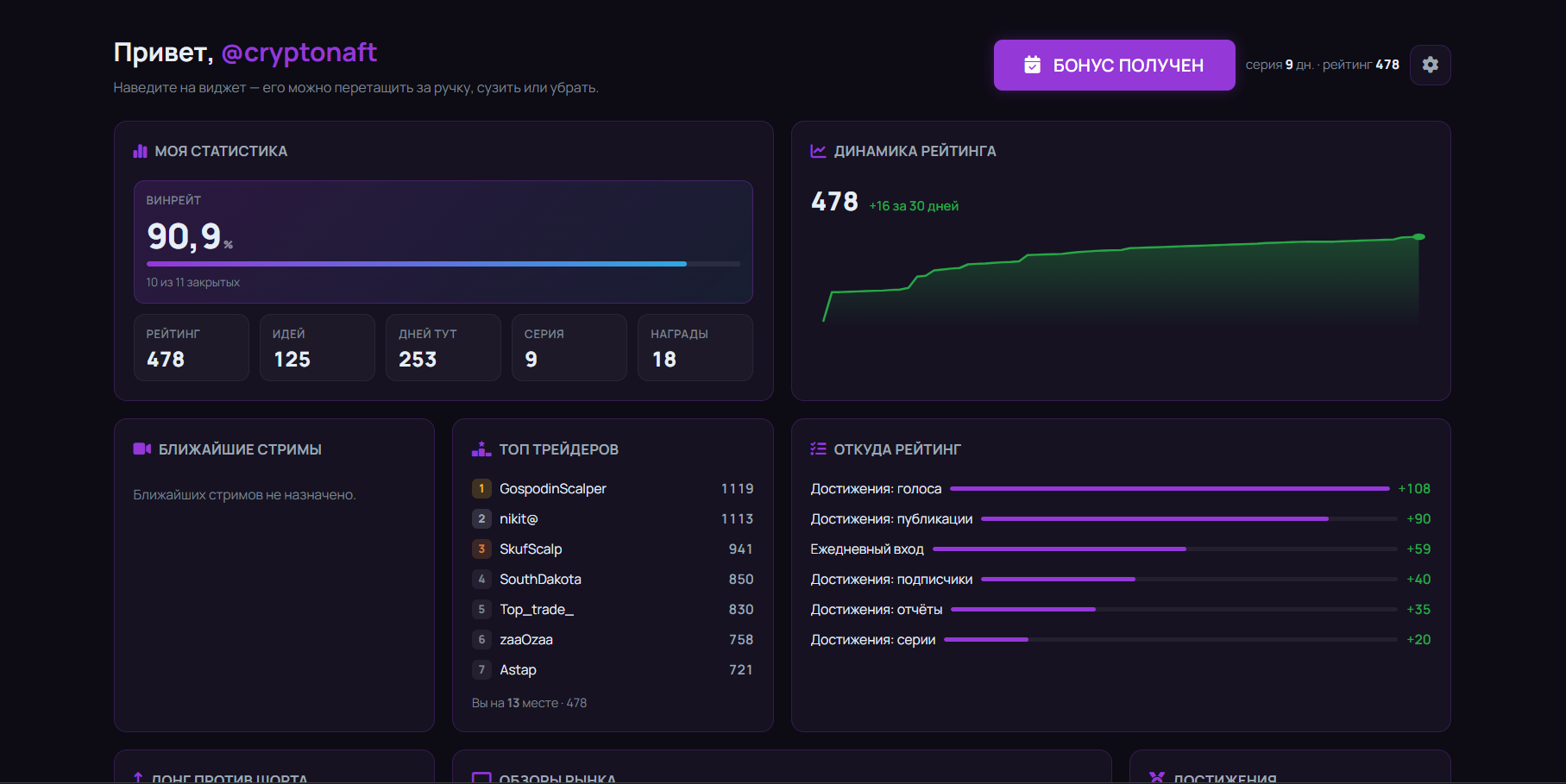Click the Достижения: подписчики progress bar
The width and height of the screenshot is (1566, 784).
[1190, 580]
